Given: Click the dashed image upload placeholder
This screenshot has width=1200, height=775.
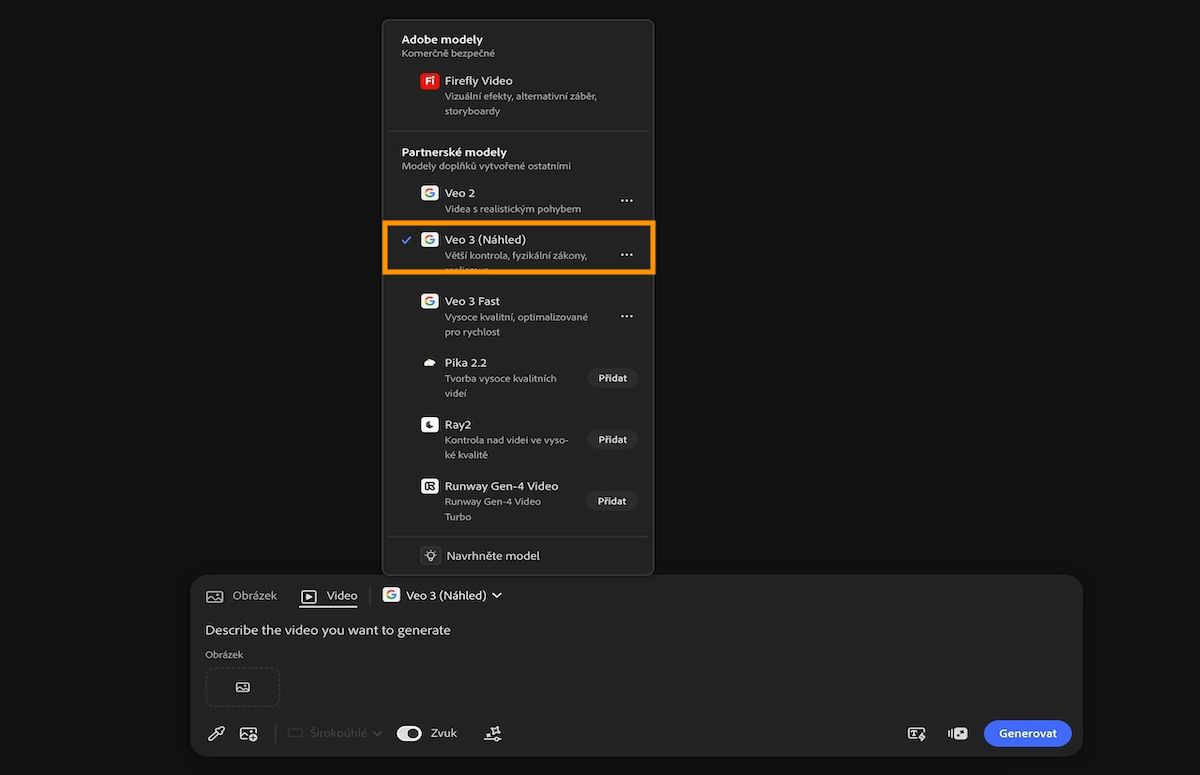Looking at the screenshot, I should click(x=242, y=687).
